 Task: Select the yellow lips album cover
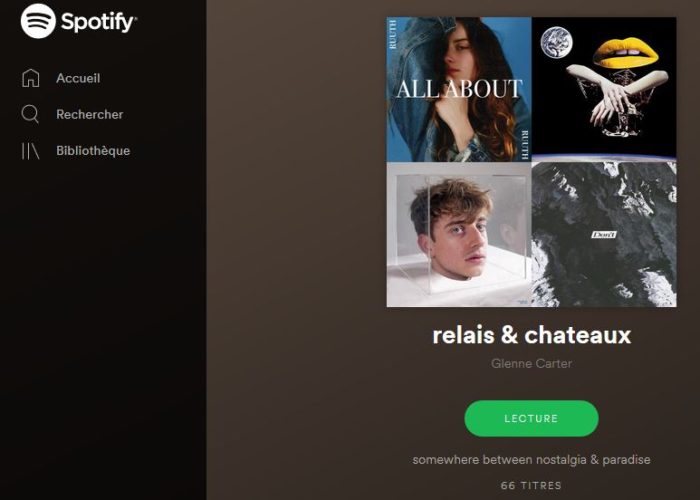(604, 89)
